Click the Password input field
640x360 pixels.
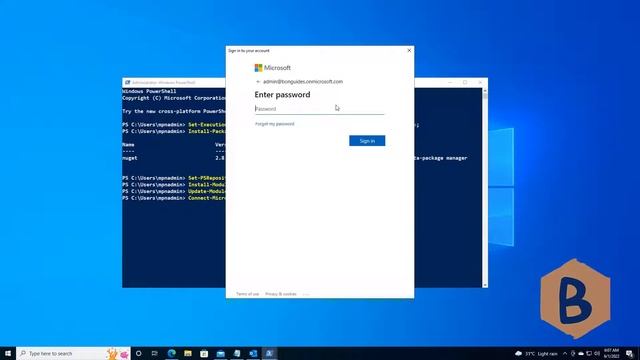tap(319, 109)
